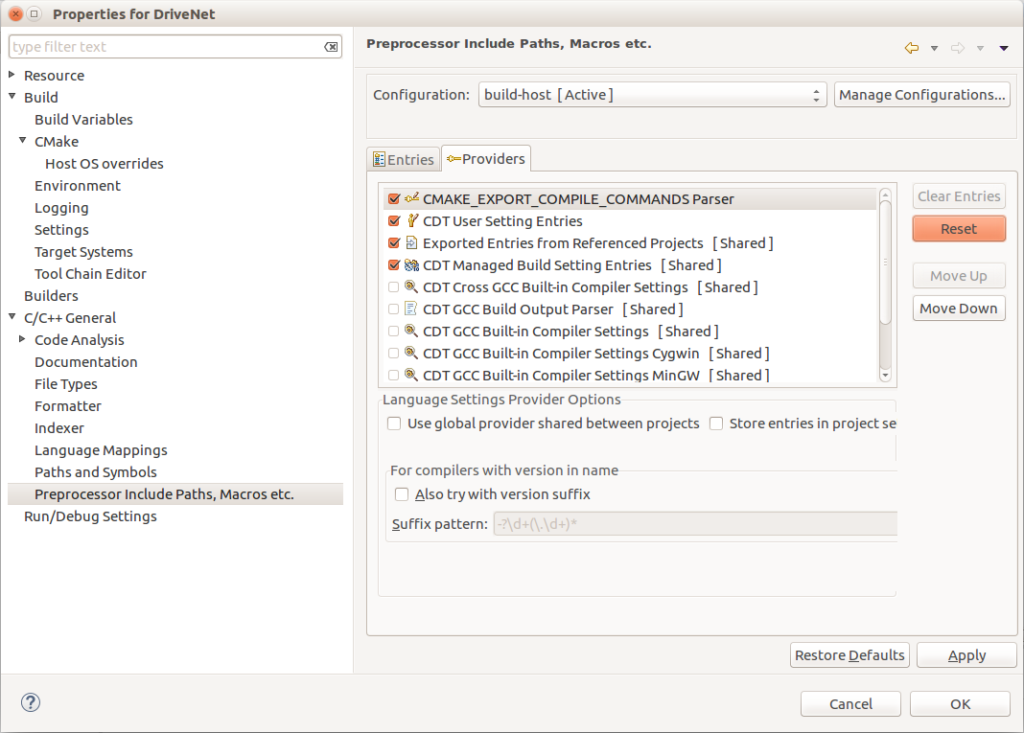The image size is (1024, 733).
Task: Enable CDT GCC Built-in Compiler Settings Cygwin
Action: click(394, 353)
